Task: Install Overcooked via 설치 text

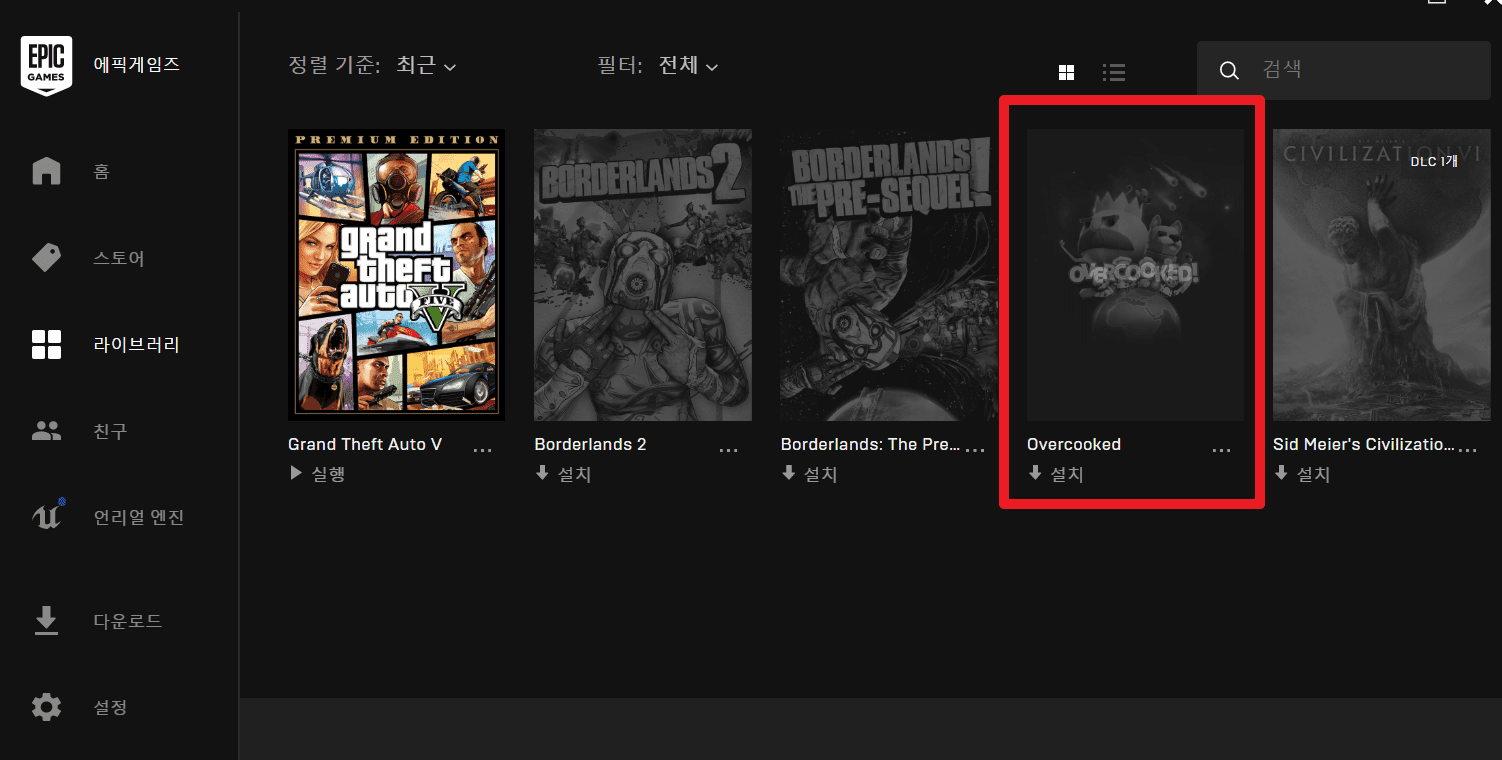Action: click(1067, 474)
